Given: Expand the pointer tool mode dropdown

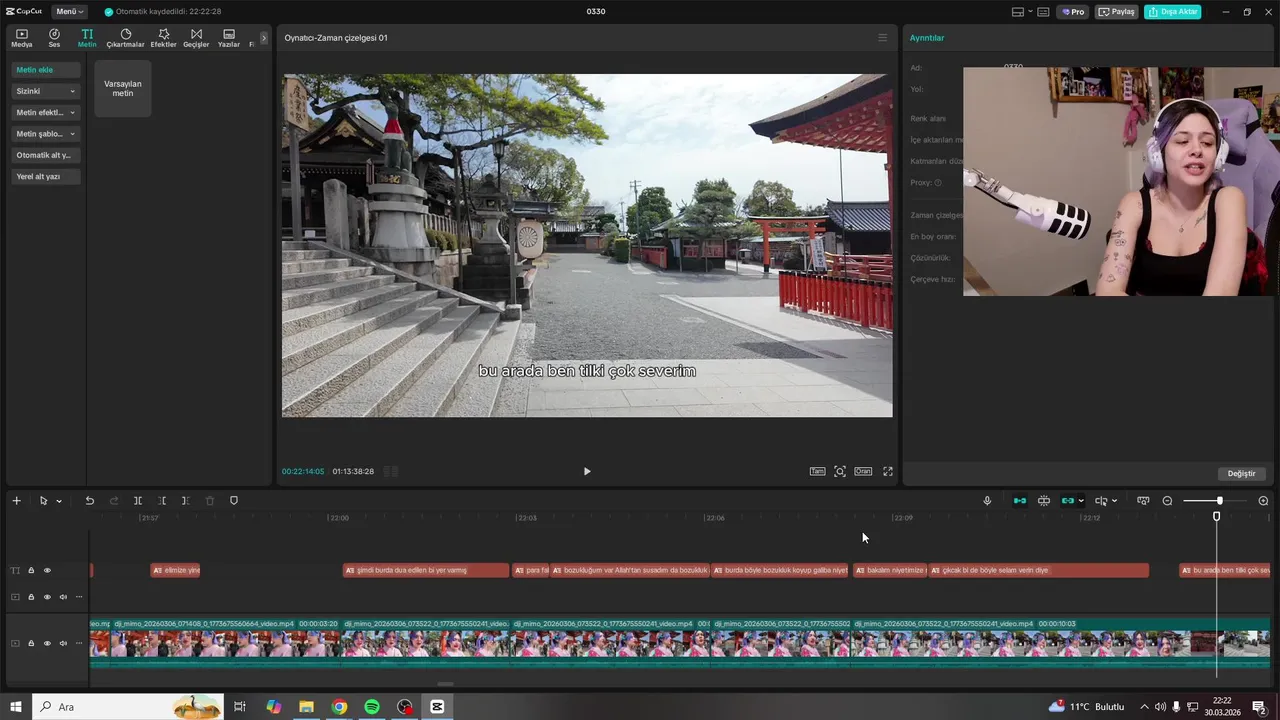Looking at the screenshot, I should pyautogui.click(x=59, y=501).
